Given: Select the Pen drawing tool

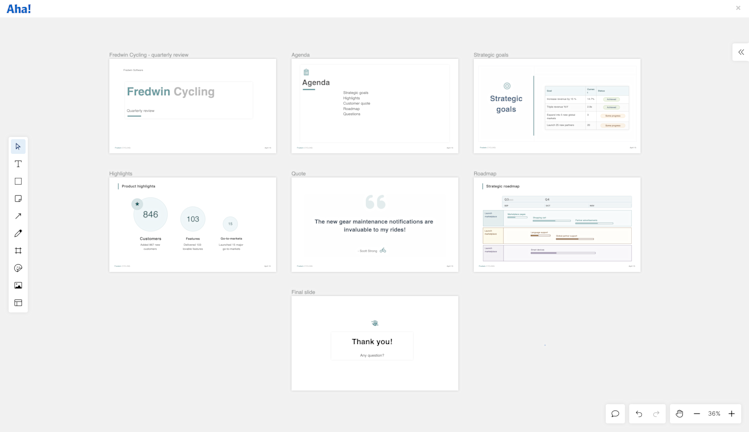Looking at the screenshot, I should [18, 233].
